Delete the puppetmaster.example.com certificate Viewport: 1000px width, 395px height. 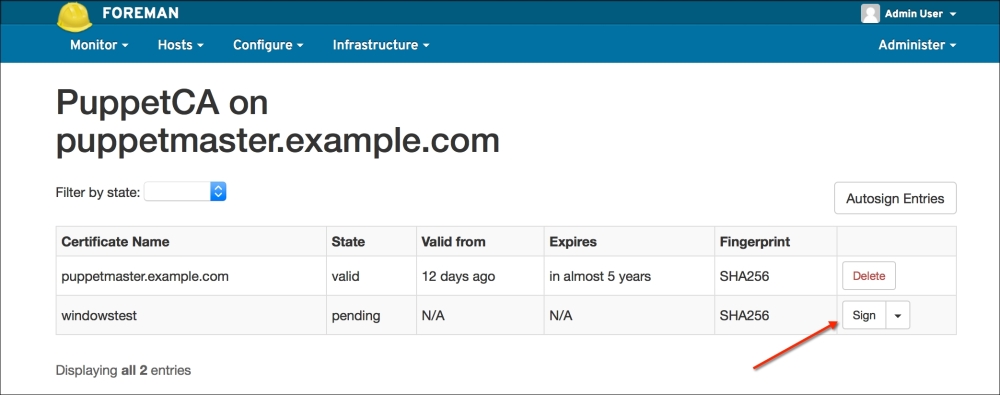tap(869, 276)
